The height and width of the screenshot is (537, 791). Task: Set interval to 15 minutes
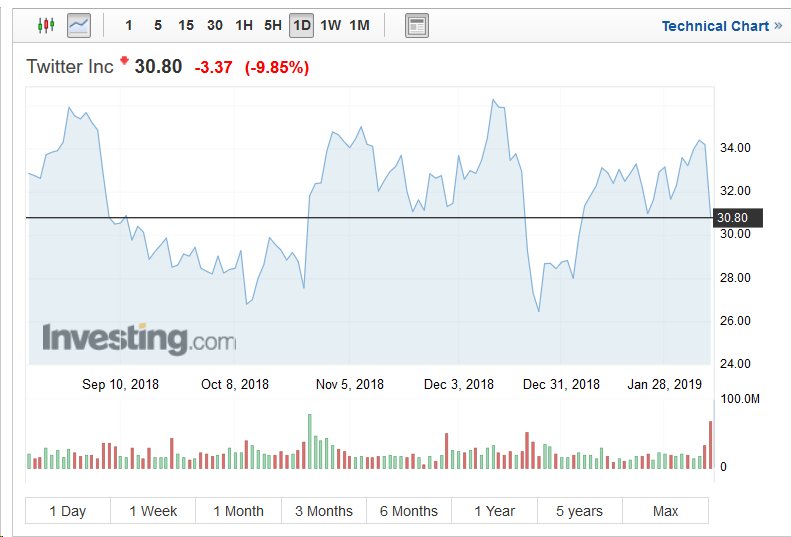pos(186,25)
